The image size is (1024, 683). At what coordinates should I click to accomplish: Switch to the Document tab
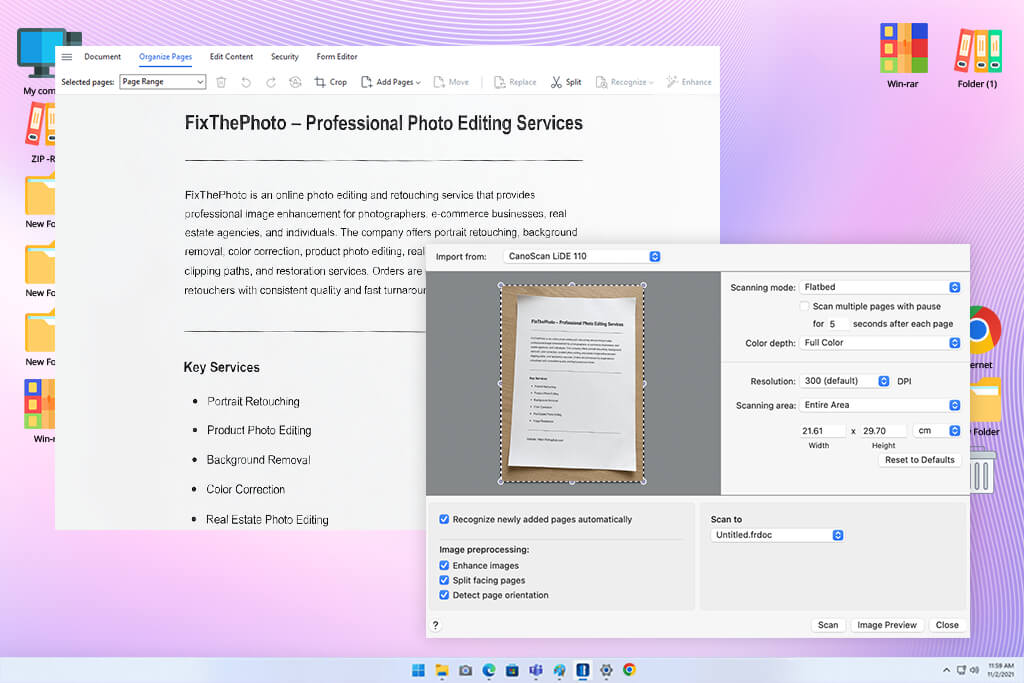click(x=103, y=57)
